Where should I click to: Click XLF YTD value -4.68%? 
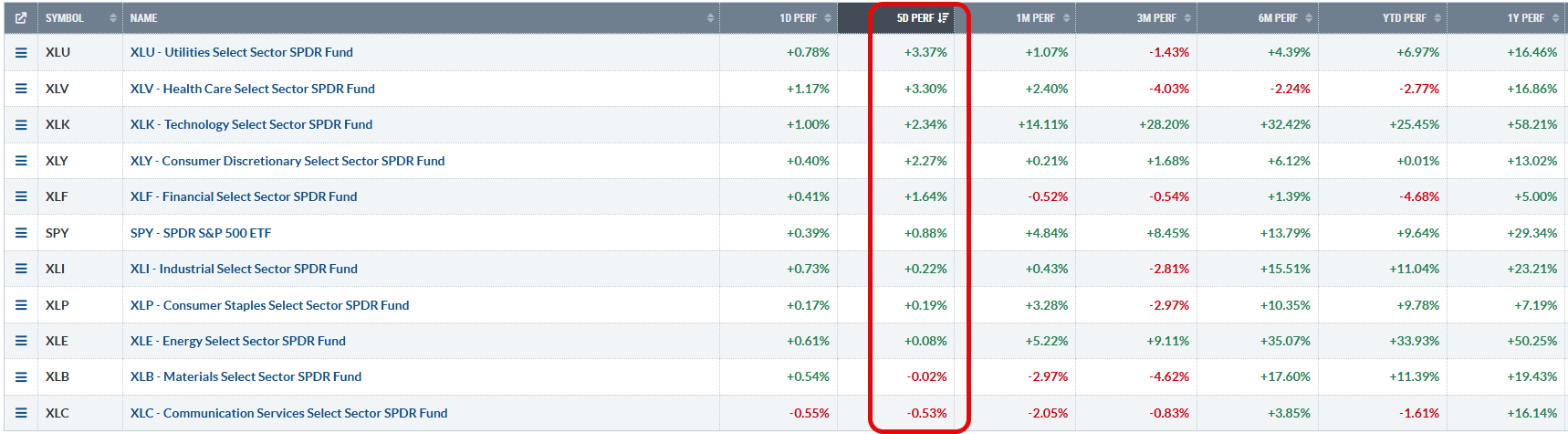click(1419, 196)
